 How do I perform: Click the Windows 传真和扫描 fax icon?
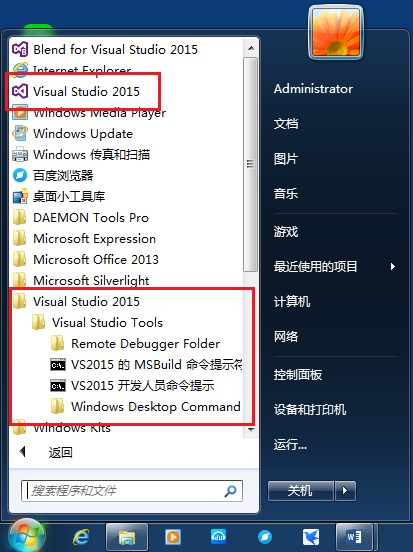point(20,155)
